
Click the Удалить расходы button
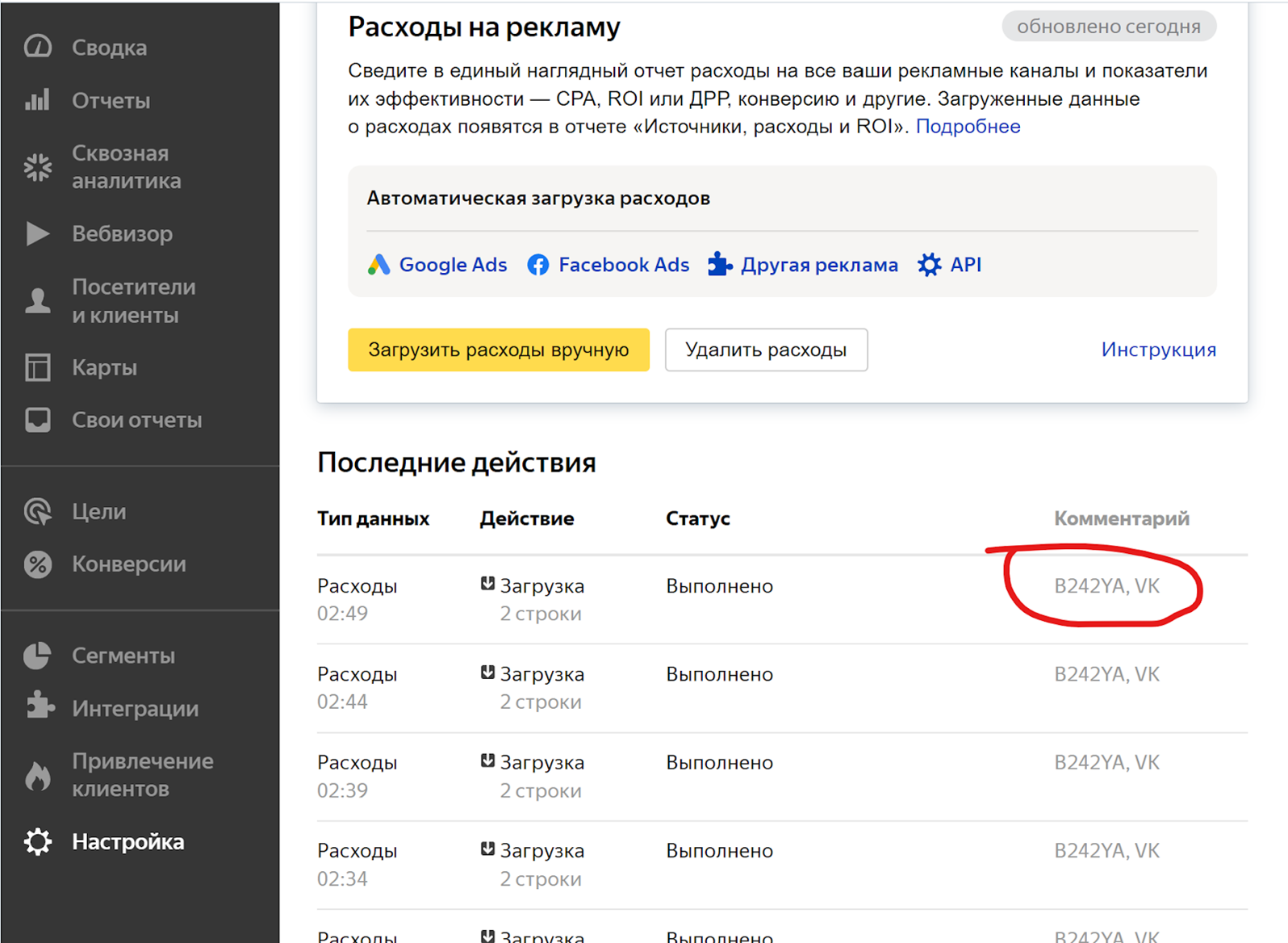click(767, 350)
